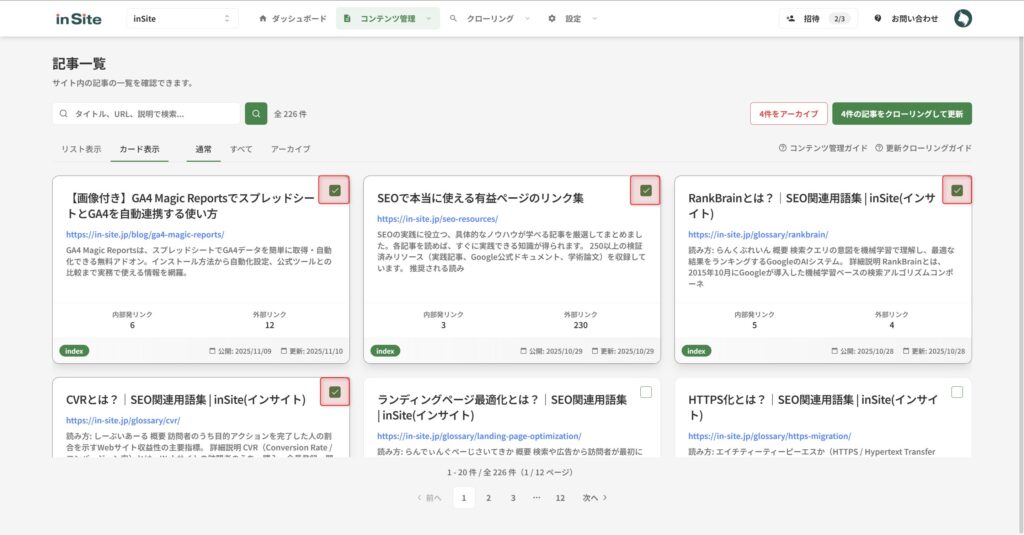Image resolution: width=1024 pixels, height=535 pixels.
Task: Click the 招待 invite button
Action: point(818,19)
